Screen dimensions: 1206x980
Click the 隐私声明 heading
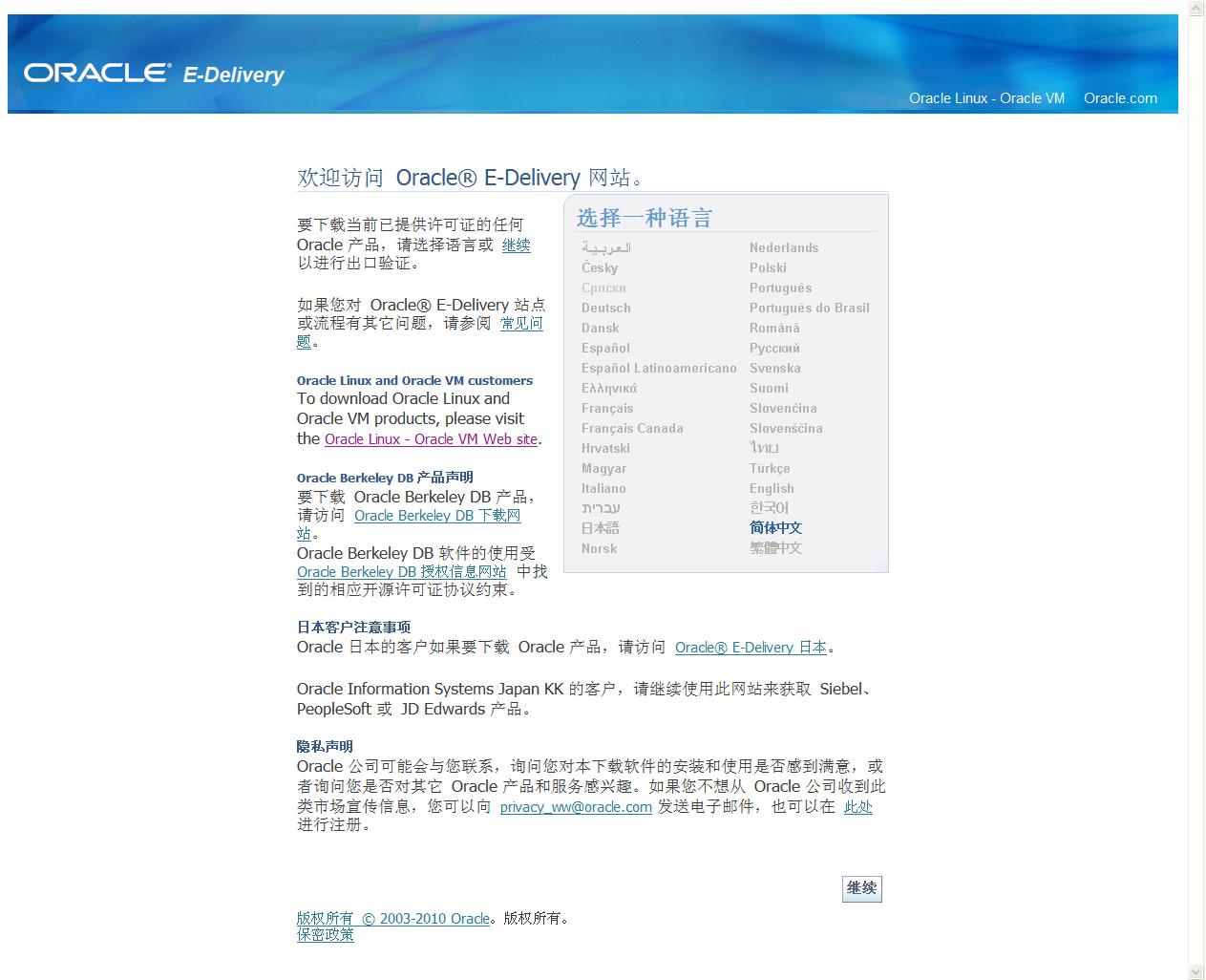(325, 746)
